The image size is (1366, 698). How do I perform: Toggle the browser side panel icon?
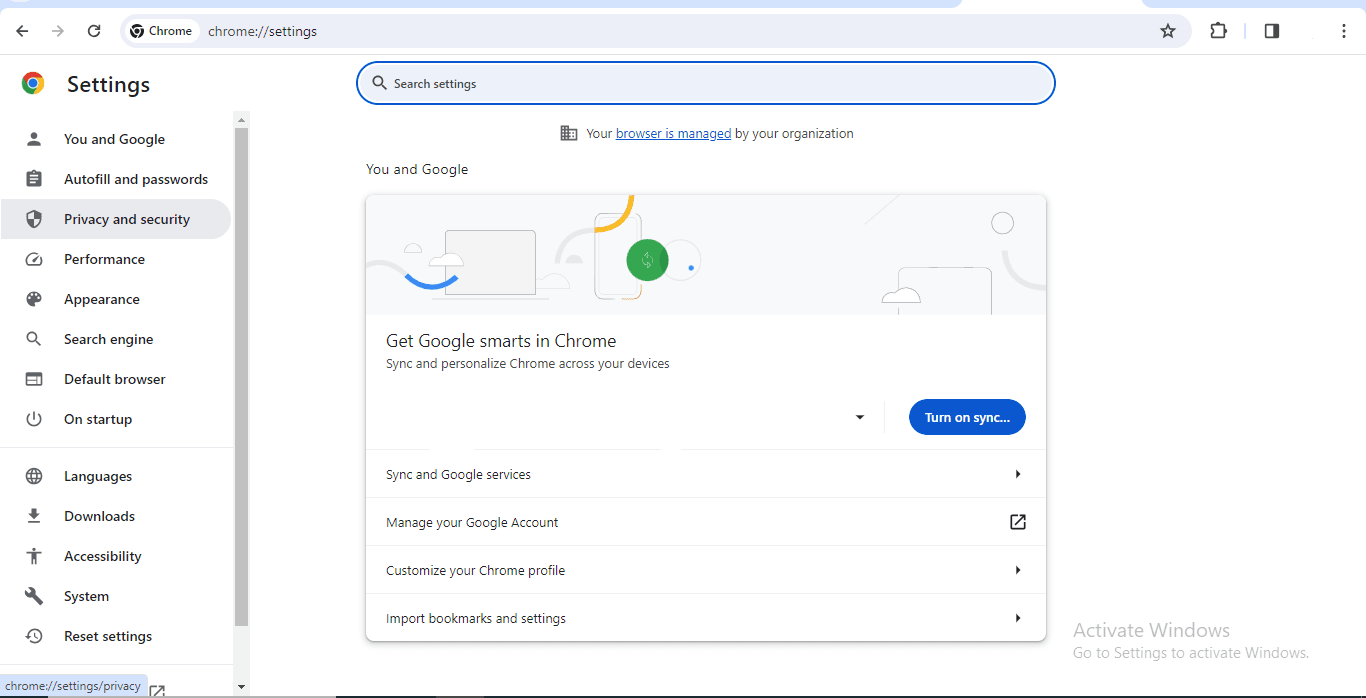[x=1272, y=31]
